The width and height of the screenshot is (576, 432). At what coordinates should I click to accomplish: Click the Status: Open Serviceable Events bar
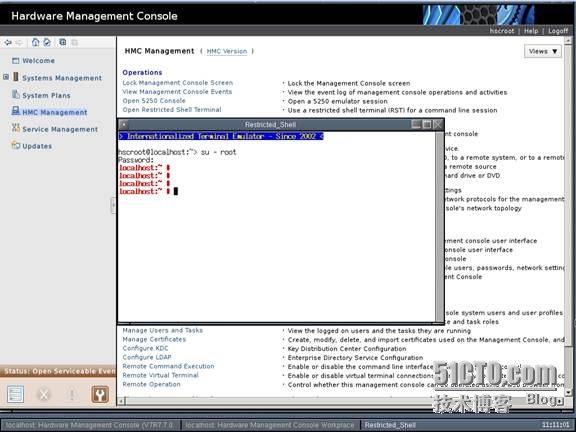58,371
